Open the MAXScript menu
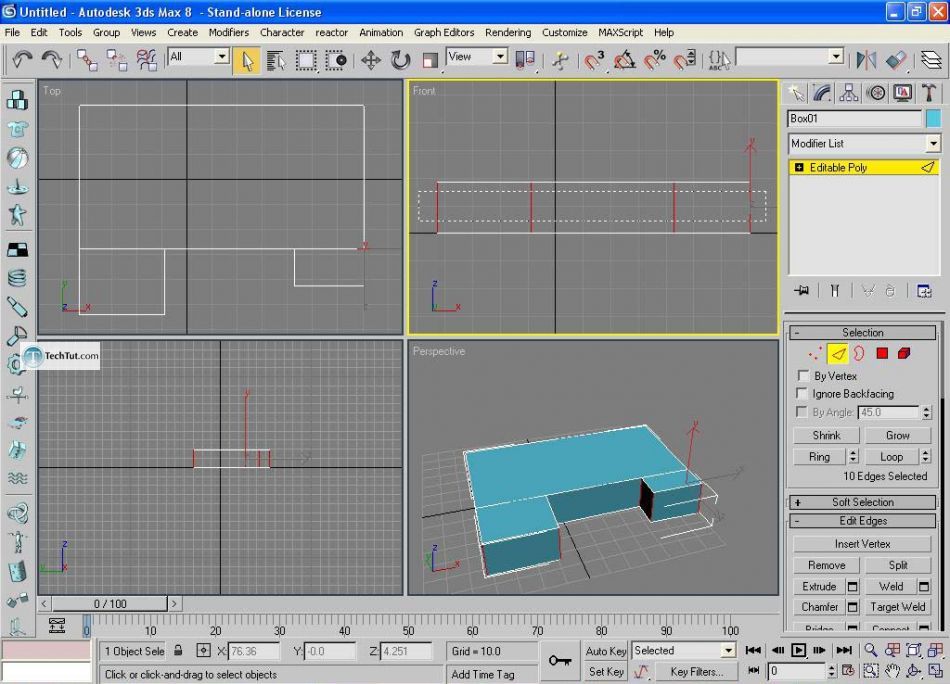This screenshot has height=684, width=950. pos(620,33)
